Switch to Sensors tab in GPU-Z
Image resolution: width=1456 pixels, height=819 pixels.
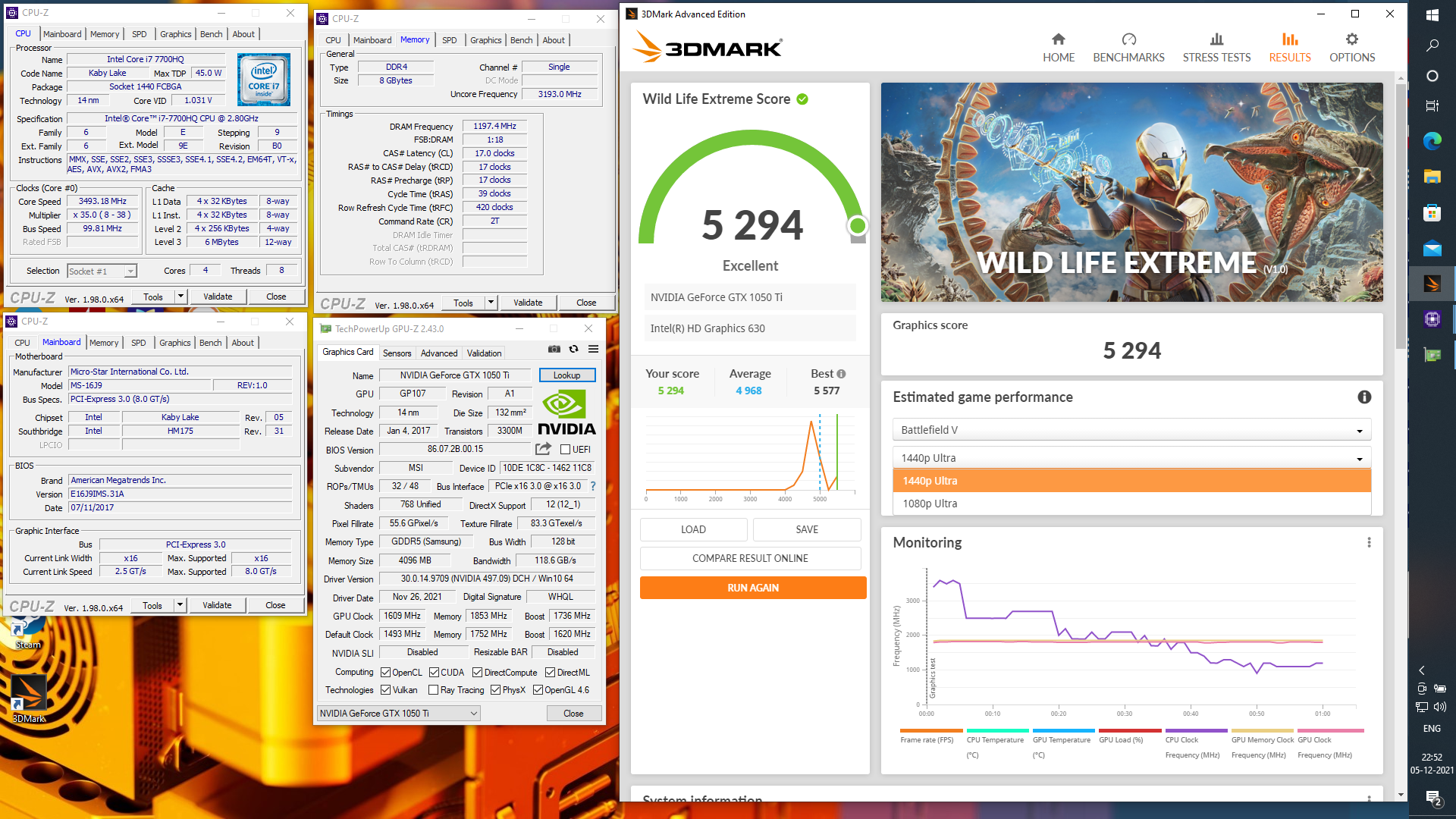point(397,353)
